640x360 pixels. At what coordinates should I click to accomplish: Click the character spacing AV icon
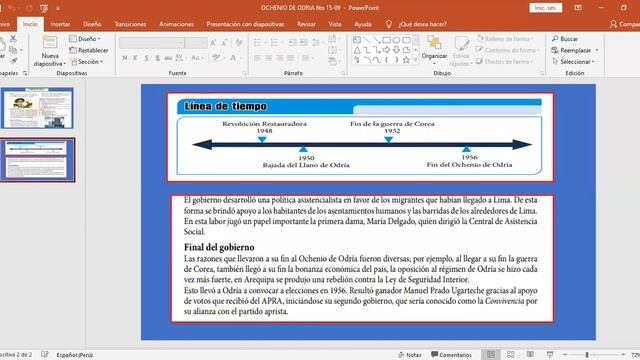(x=180, y=58)
